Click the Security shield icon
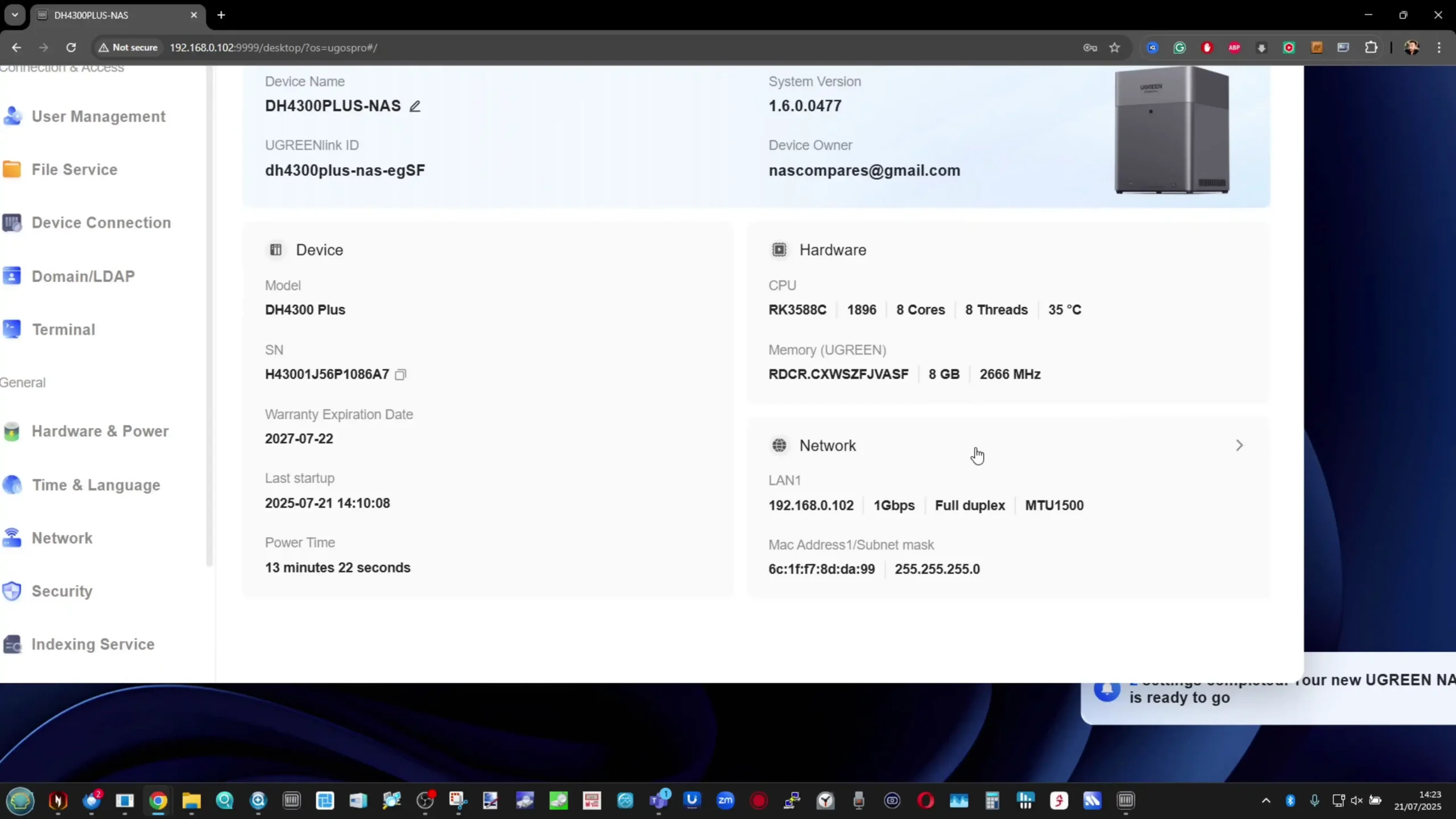 click(12, 591)
